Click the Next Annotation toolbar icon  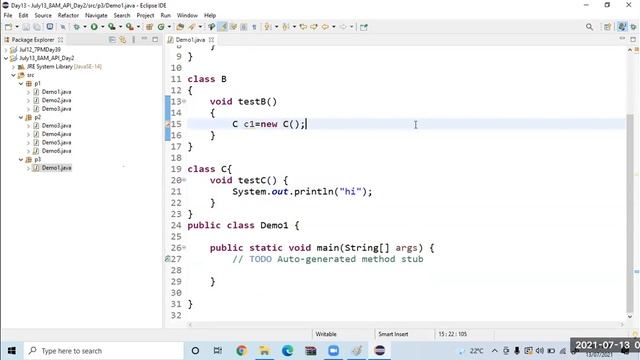[x=267, y=27]
